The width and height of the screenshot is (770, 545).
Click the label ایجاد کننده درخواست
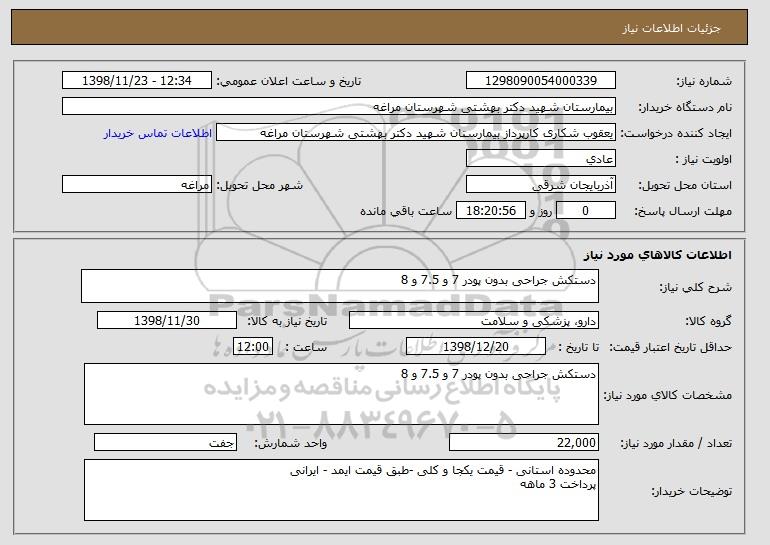tap(676, 134)
